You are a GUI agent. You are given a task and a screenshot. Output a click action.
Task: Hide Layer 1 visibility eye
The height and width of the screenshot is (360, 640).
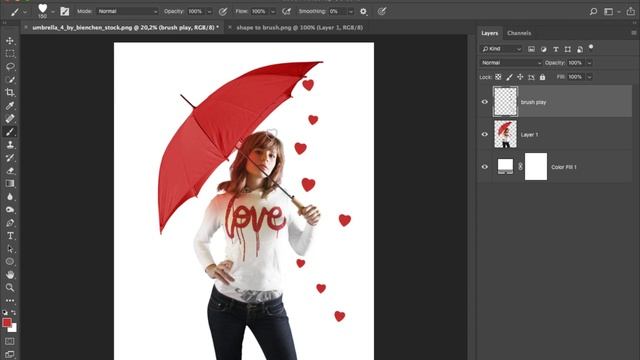pos(484,134)
